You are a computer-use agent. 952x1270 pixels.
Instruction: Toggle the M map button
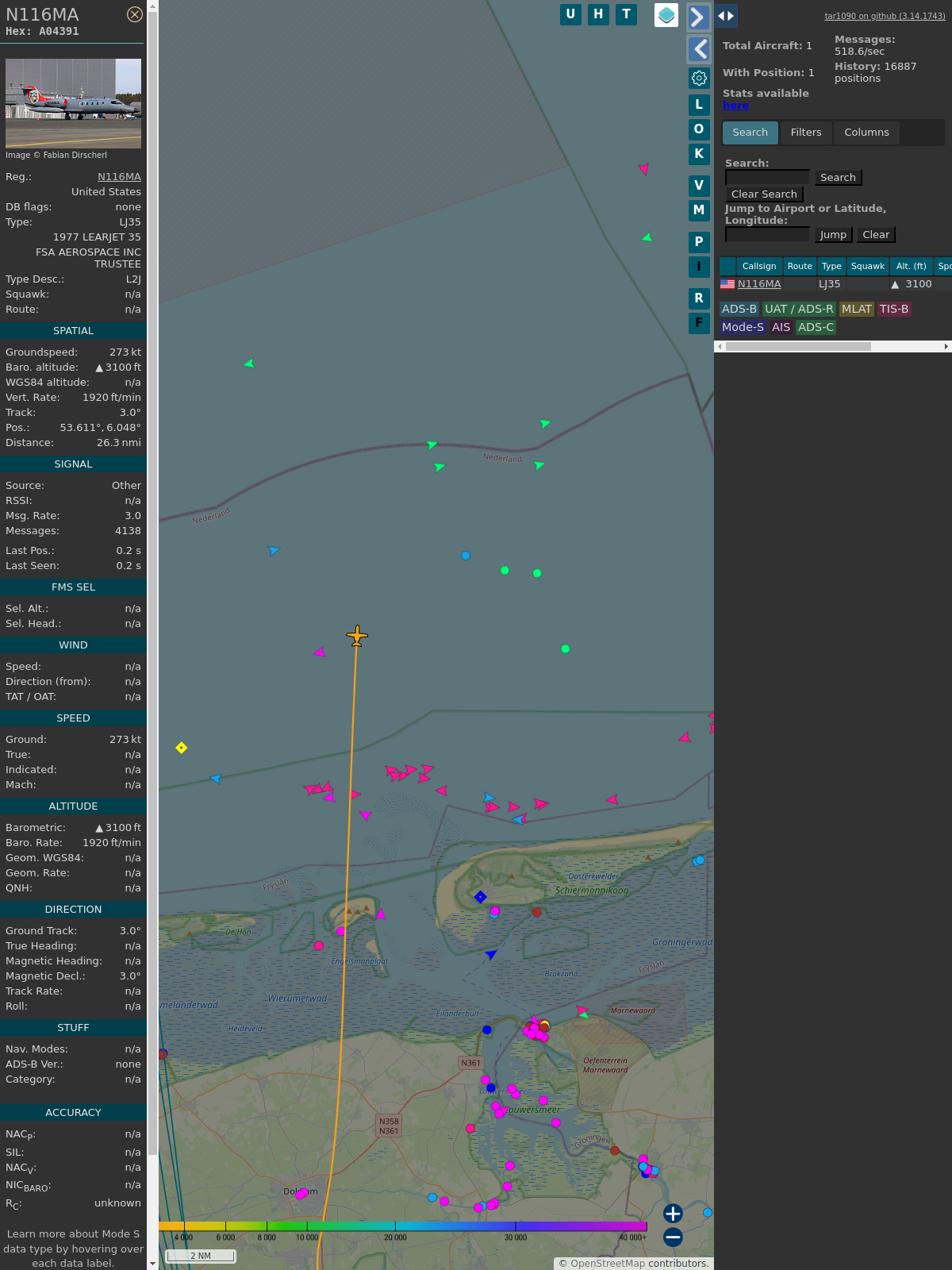point(699,210)
